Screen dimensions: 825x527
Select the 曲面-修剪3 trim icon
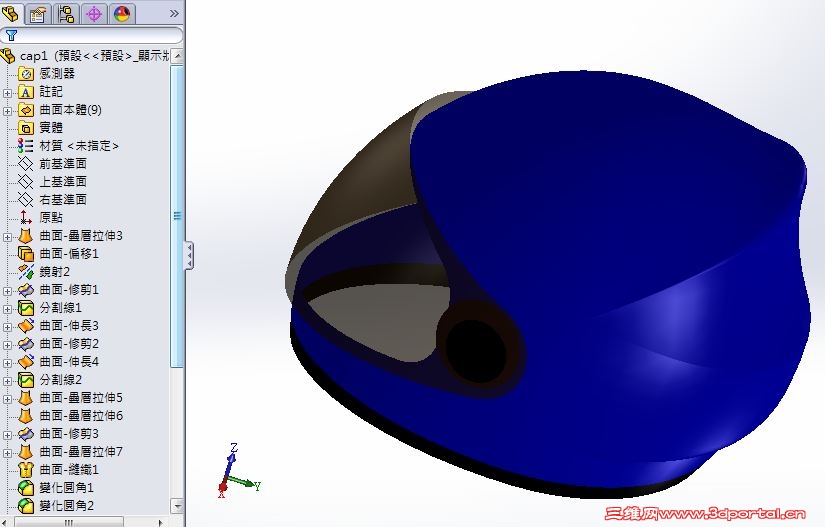(x=26, y=433)
